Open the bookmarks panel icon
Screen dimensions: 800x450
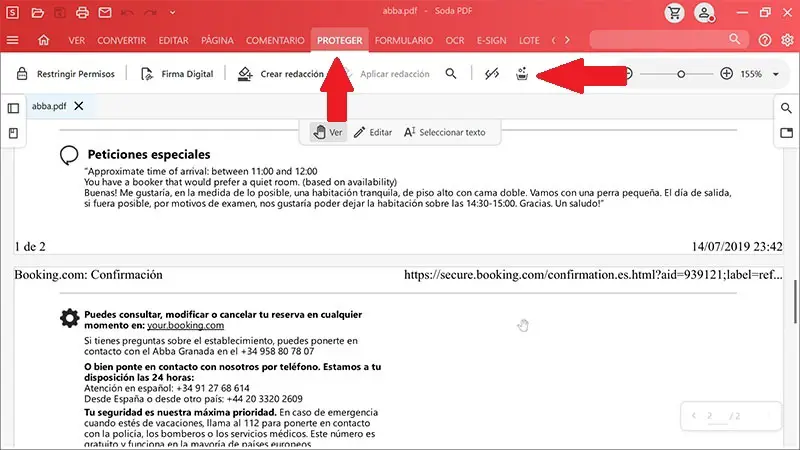coord(13,133)
